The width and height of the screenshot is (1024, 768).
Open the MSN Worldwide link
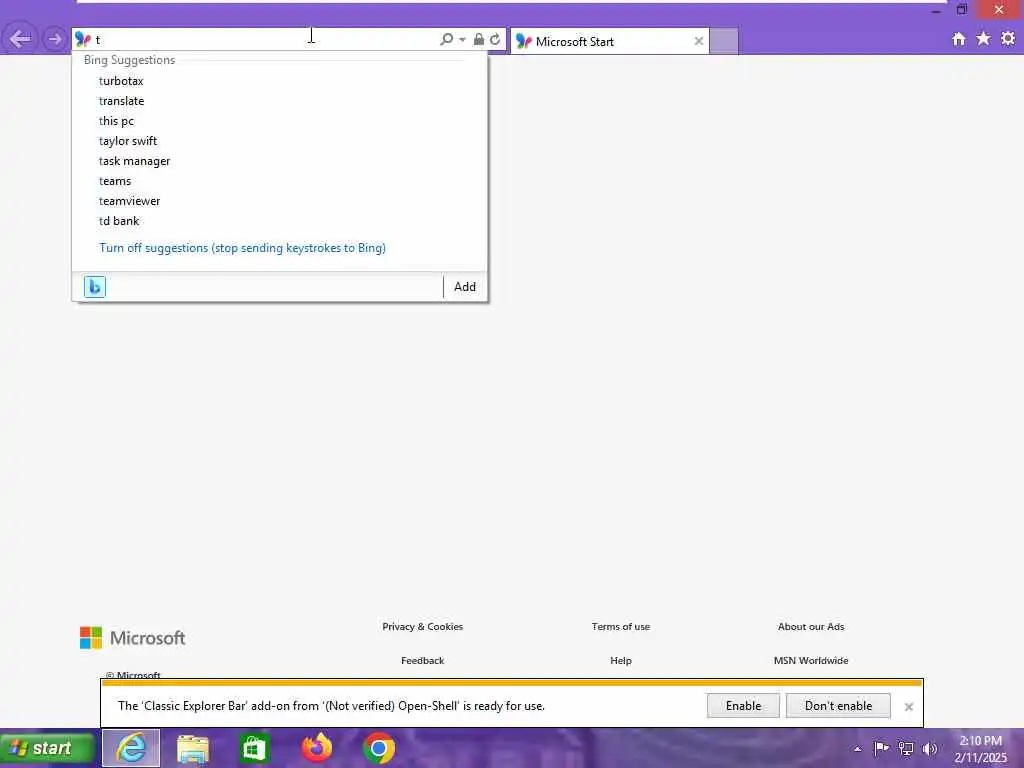pyautogui.click(x=810, y=660)
